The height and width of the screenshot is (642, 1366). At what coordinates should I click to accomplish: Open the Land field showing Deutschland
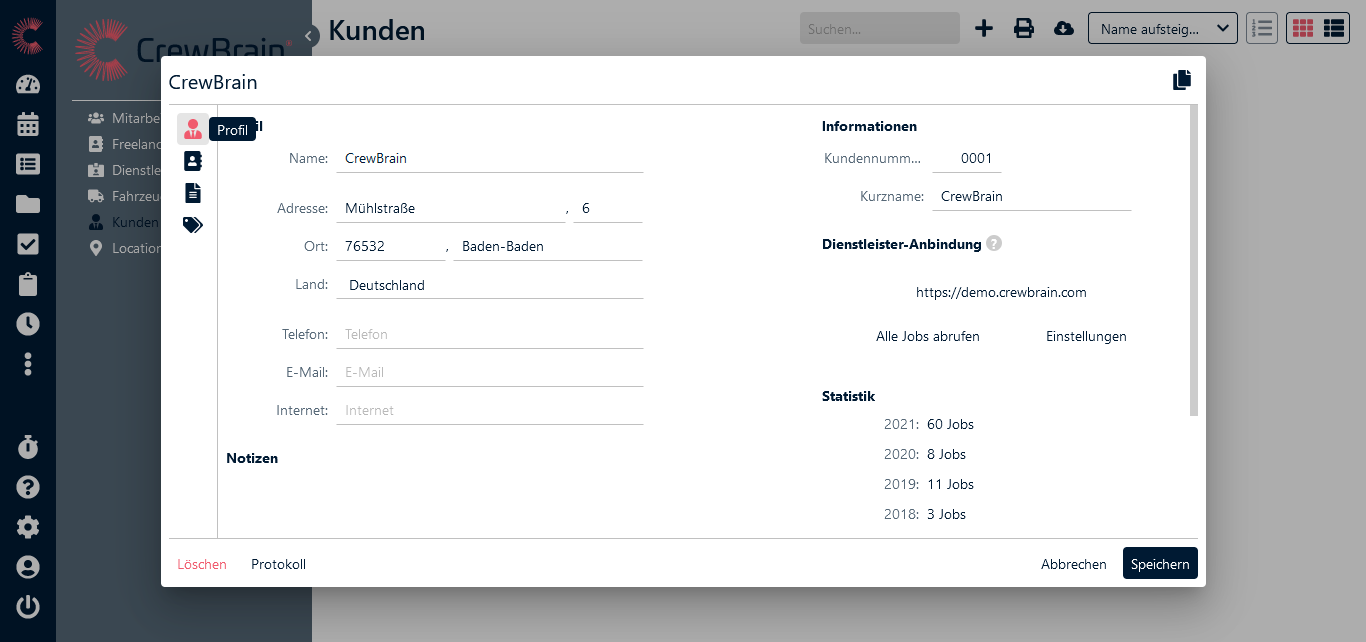click(489, 285)
